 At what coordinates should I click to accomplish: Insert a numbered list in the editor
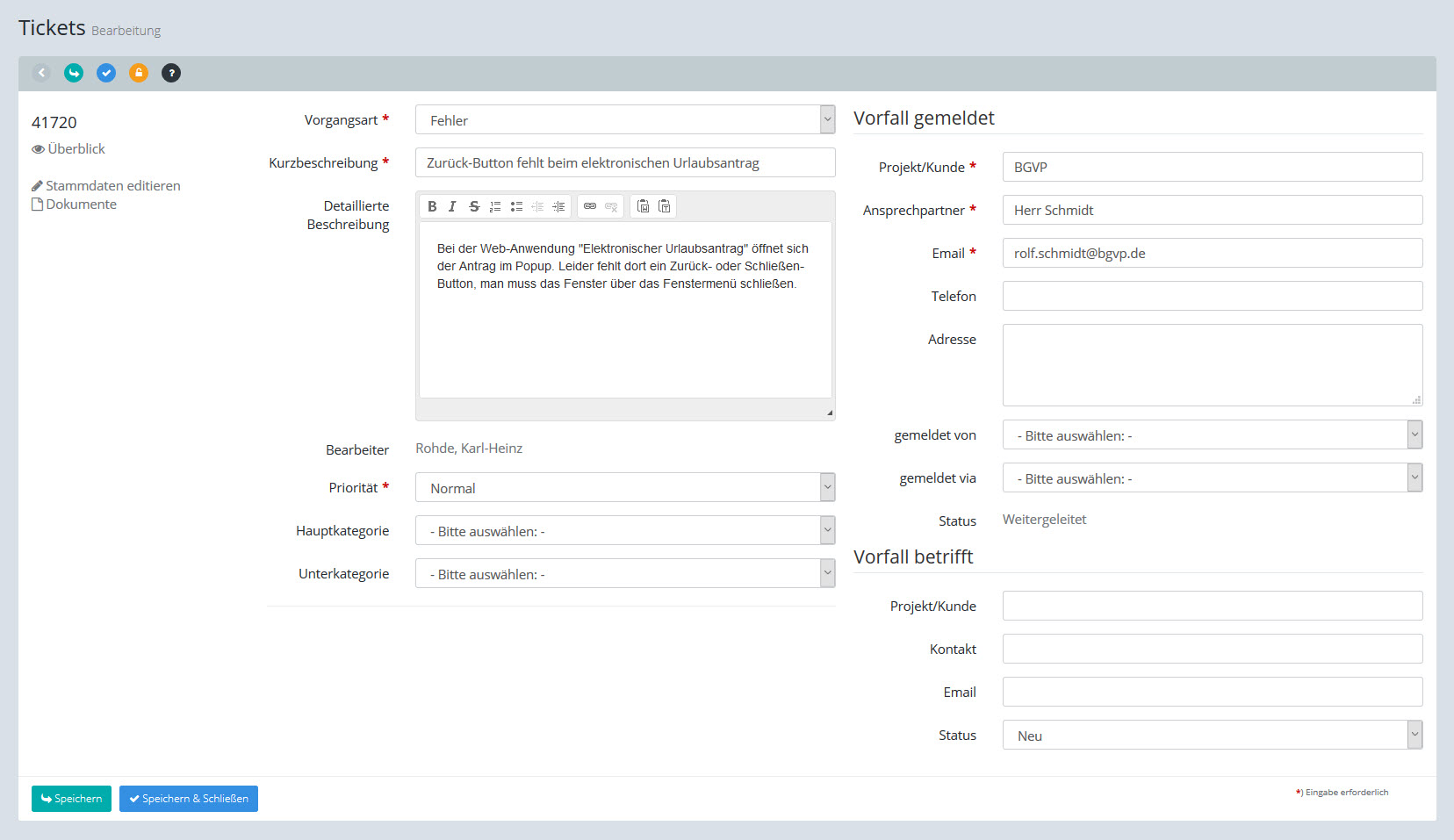(495, 206)
